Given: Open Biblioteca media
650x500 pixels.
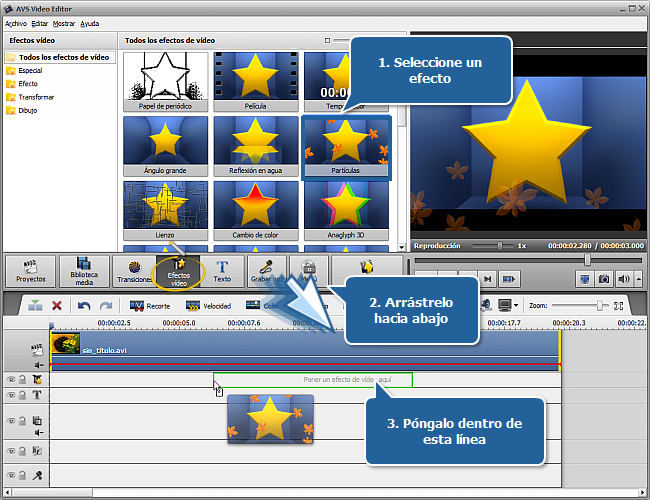Looking at the screenshot, I should pos(83,270).
